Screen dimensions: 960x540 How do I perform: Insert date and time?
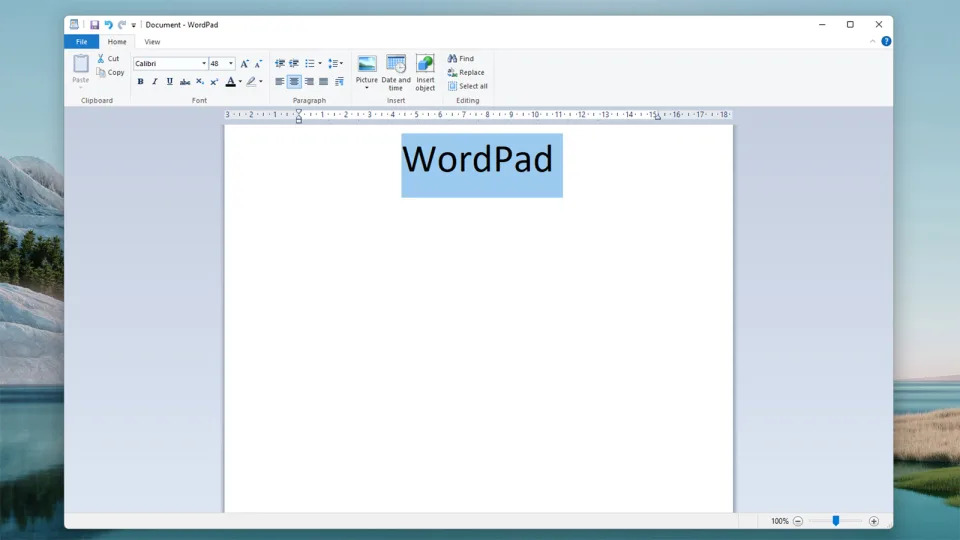coord(396,64)
